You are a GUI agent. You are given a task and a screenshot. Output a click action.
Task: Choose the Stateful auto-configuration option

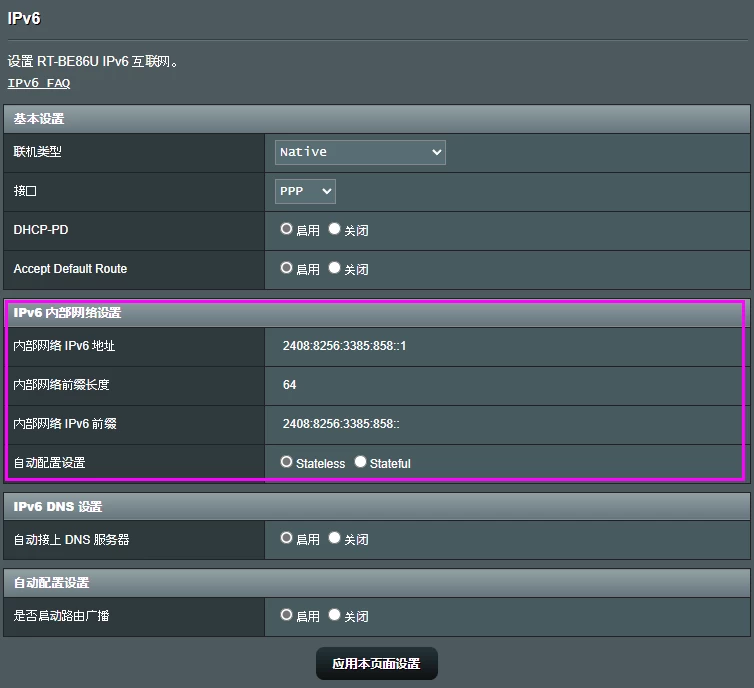coord(361,462)
